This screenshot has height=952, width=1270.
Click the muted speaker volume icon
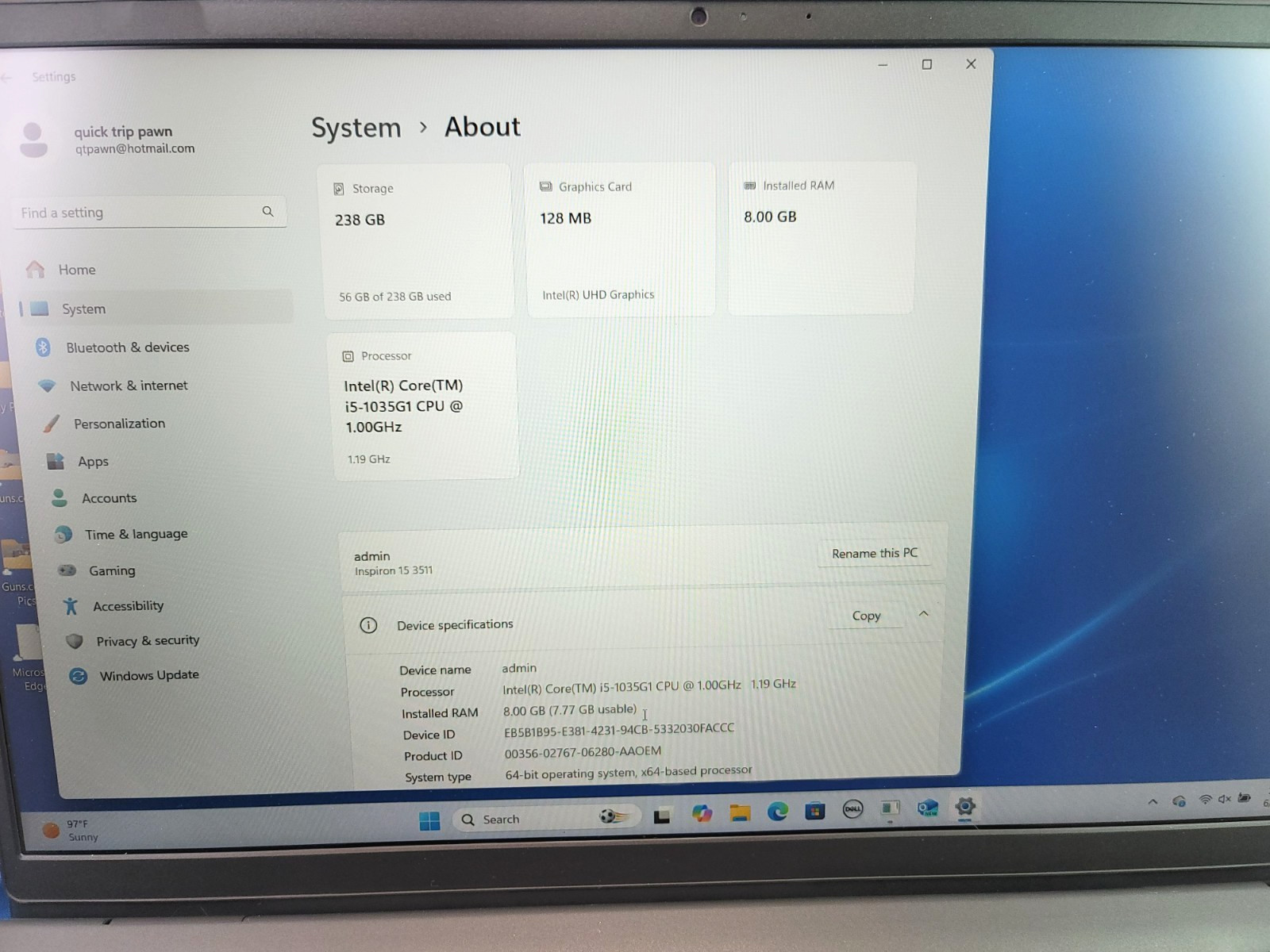1225,798
